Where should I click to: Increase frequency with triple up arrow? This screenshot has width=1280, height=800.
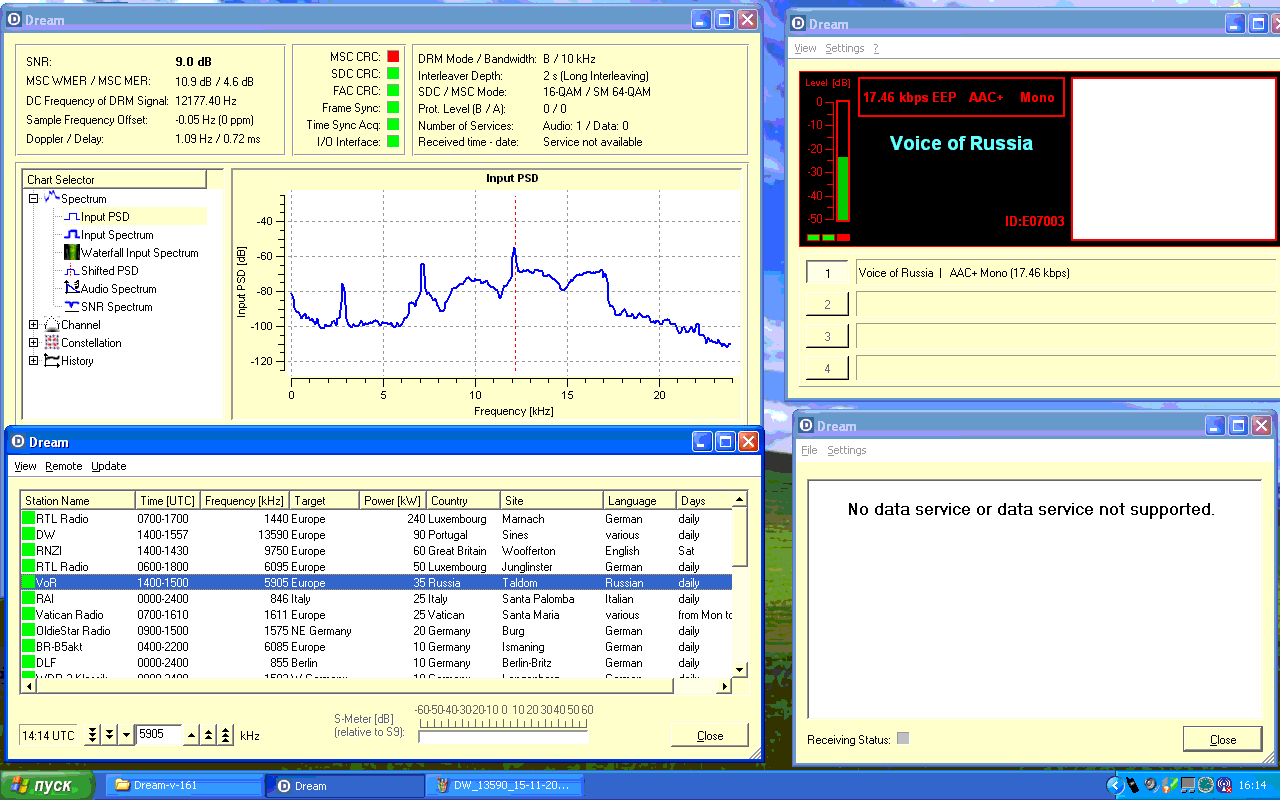point(226,735)
